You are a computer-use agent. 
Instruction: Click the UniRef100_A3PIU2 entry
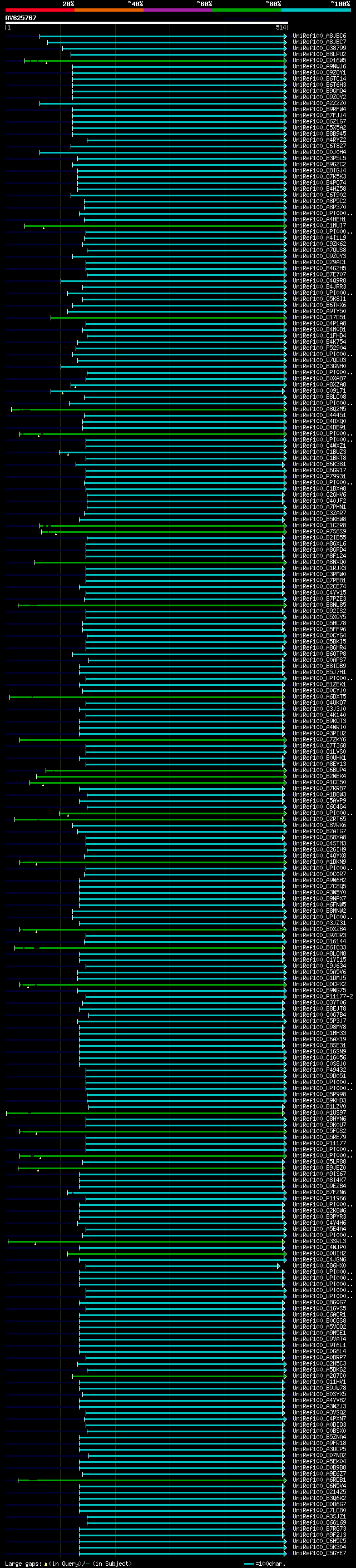[319, 734]
